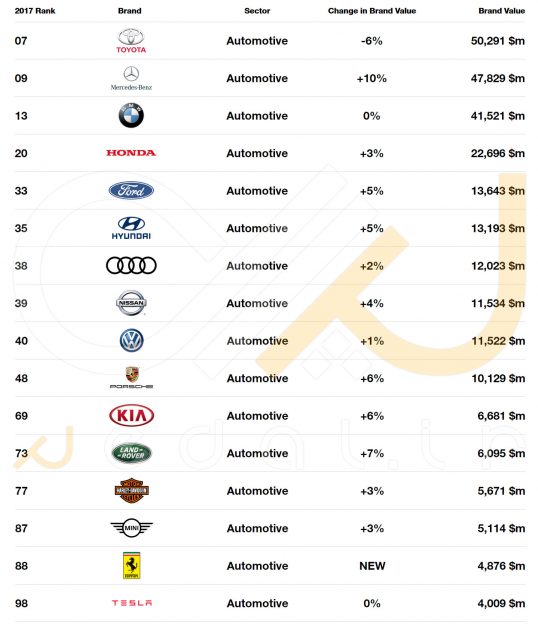Screen dimensions: 538x632
Task: Select the blue Ford oval logo
Action: [131, 190]
